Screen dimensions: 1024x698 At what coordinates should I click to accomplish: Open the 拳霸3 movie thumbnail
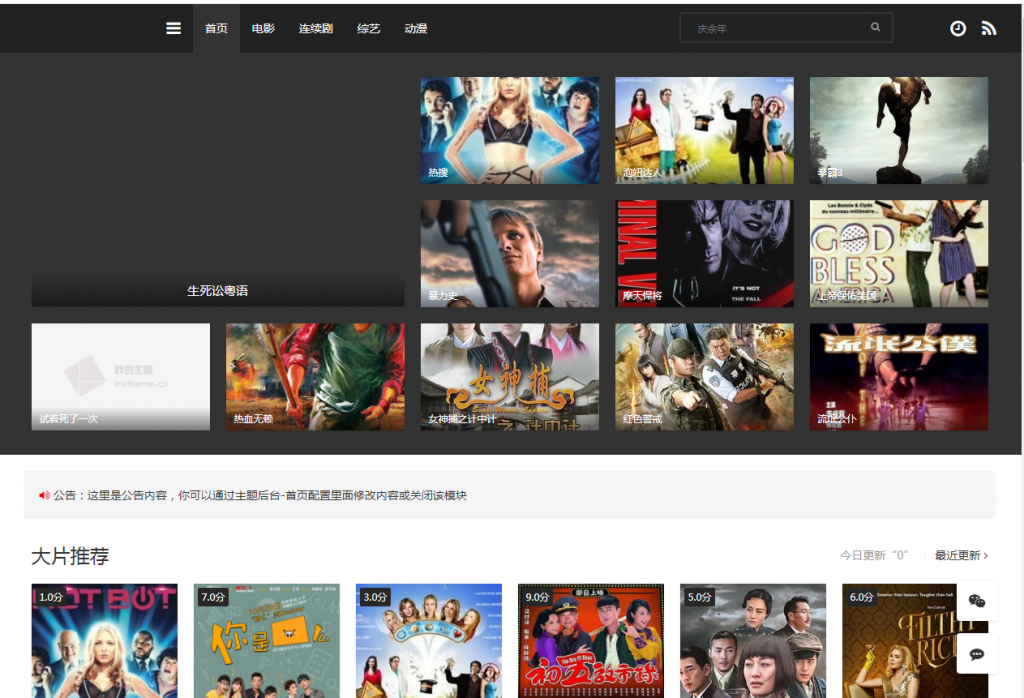898,130
